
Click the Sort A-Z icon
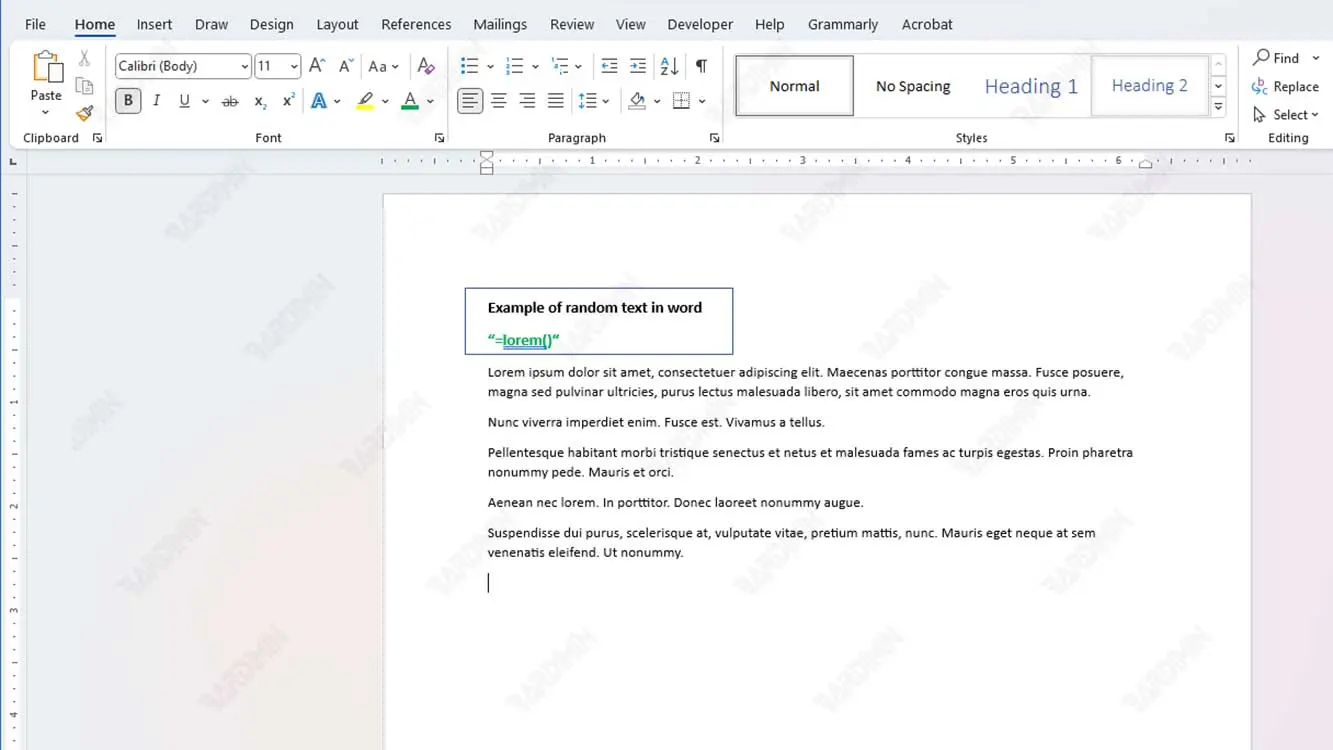(x=669, y=66)
